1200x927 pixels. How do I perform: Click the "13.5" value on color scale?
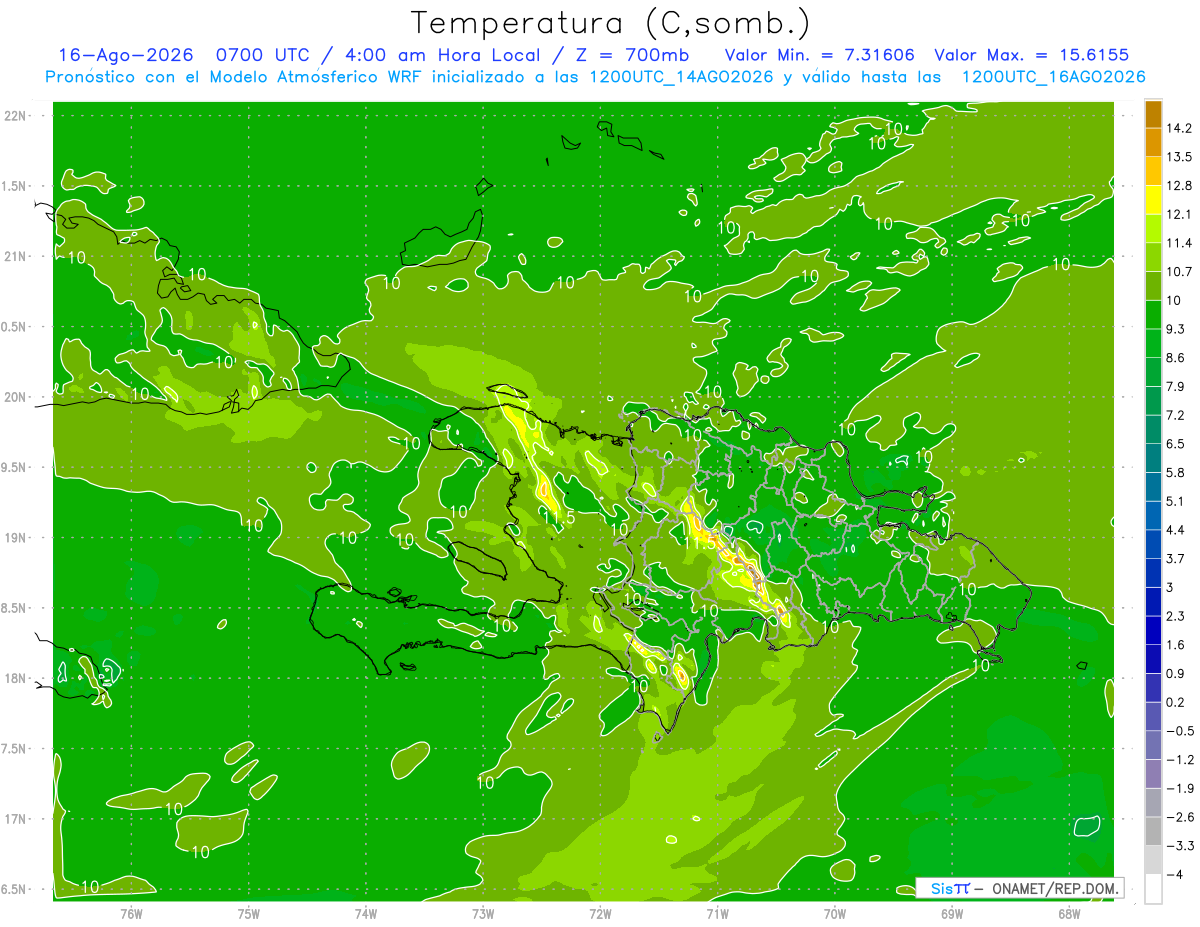pyautogui.click(x=1179, y=157)
